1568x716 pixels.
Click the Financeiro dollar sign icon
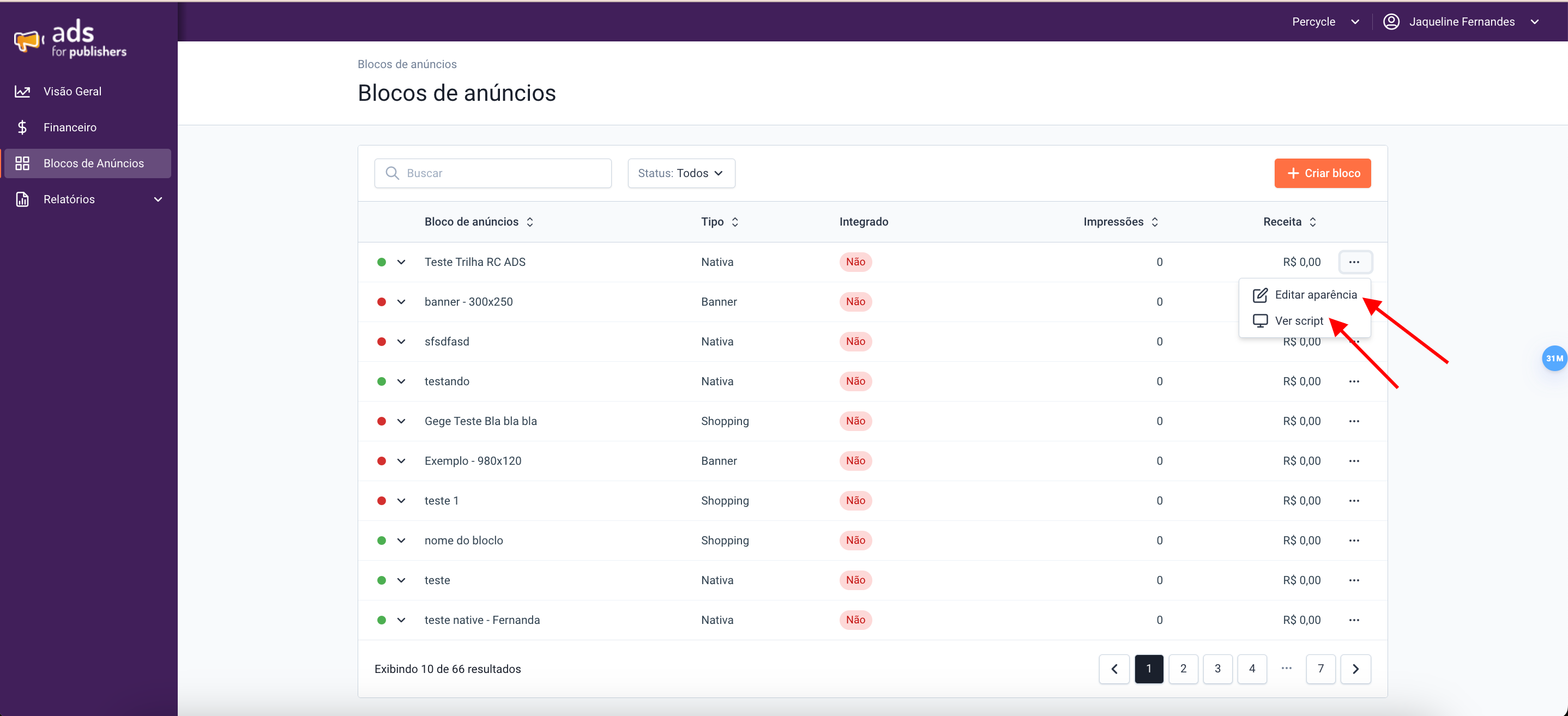coord(22,127)
